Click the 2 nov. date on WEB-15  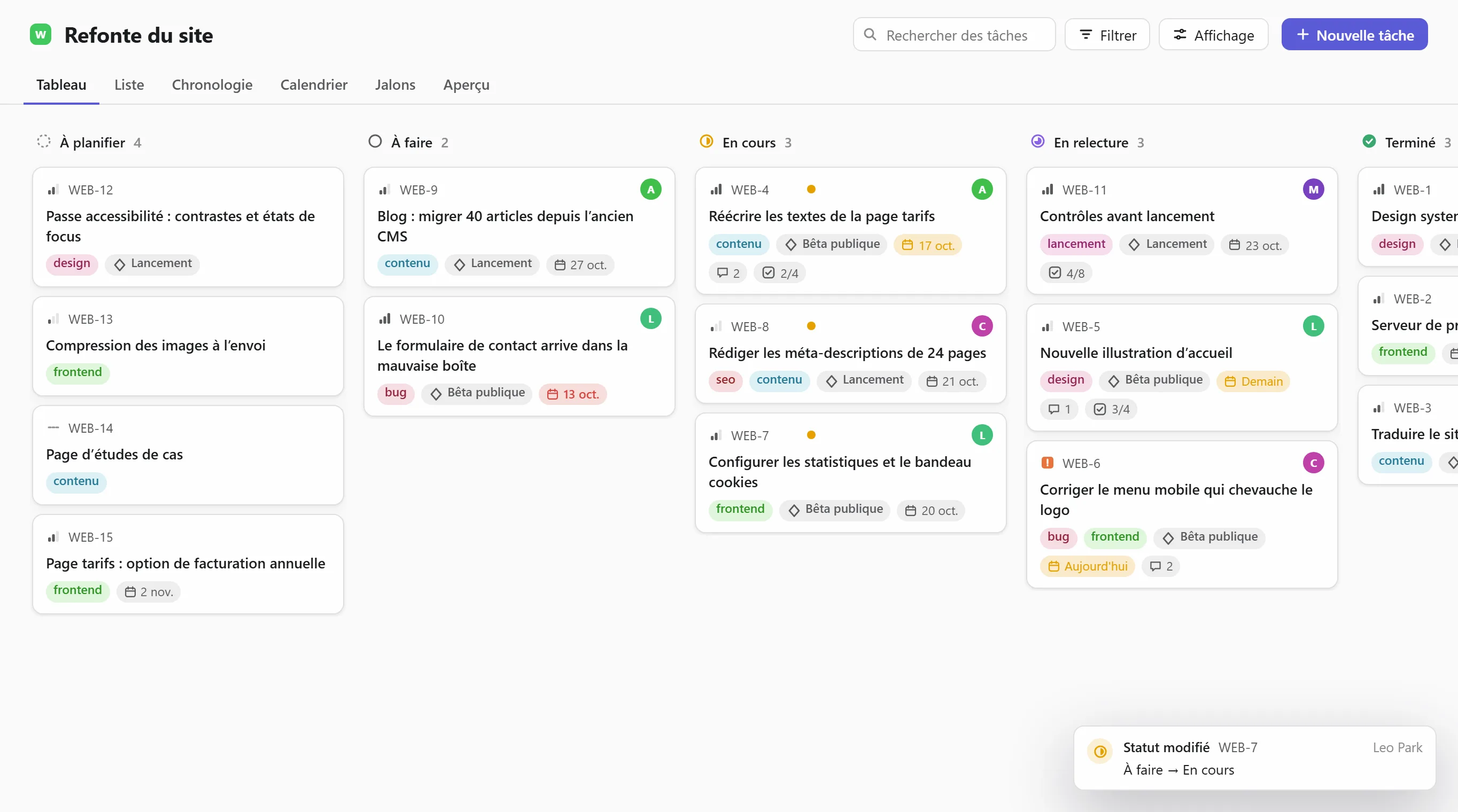148,591
